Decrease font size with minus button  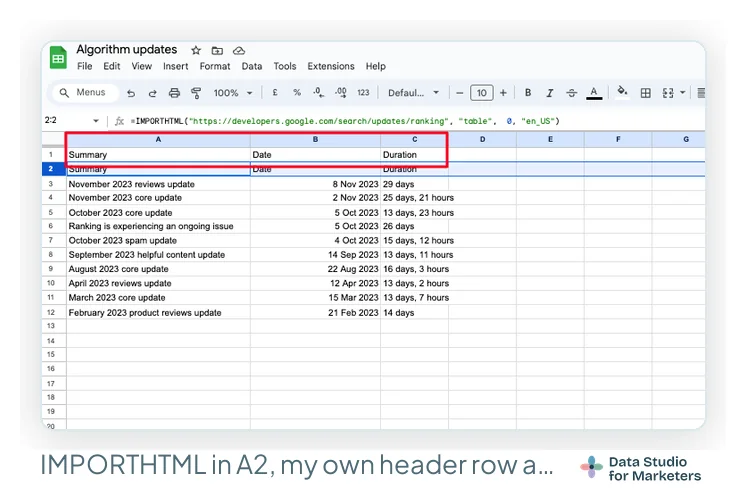[459, 93]
